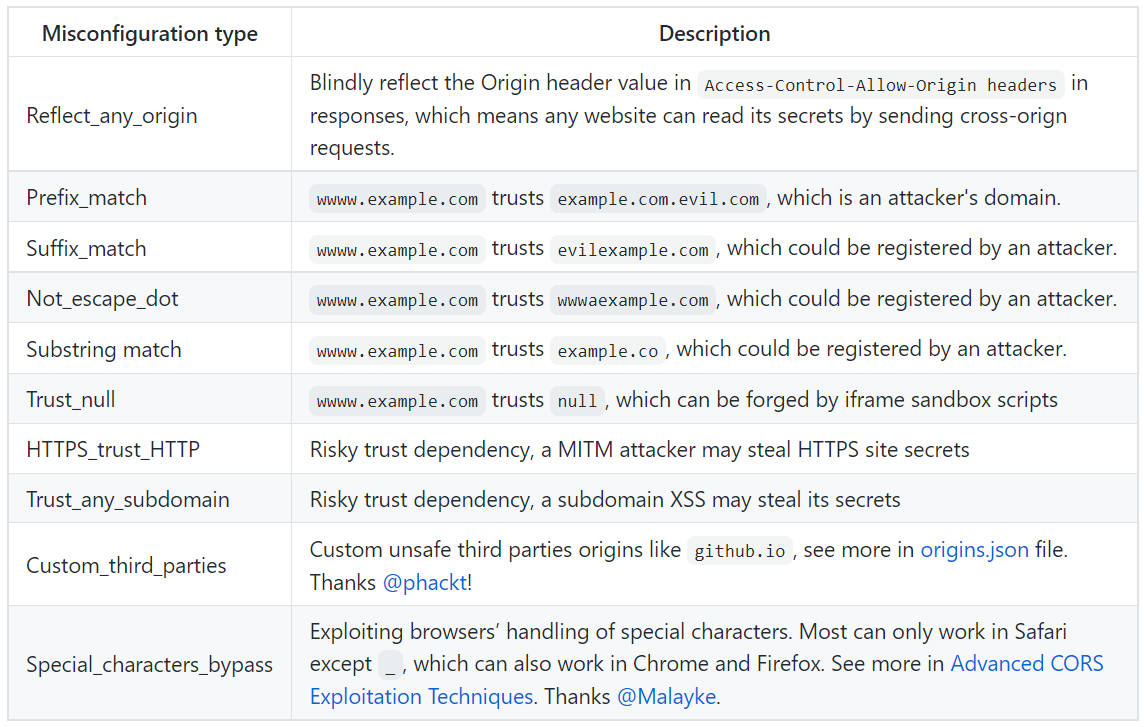The width and height of the screenshot is (1144, 727).
Task: Click the Prefix_match row label
Action: point(87,198)
